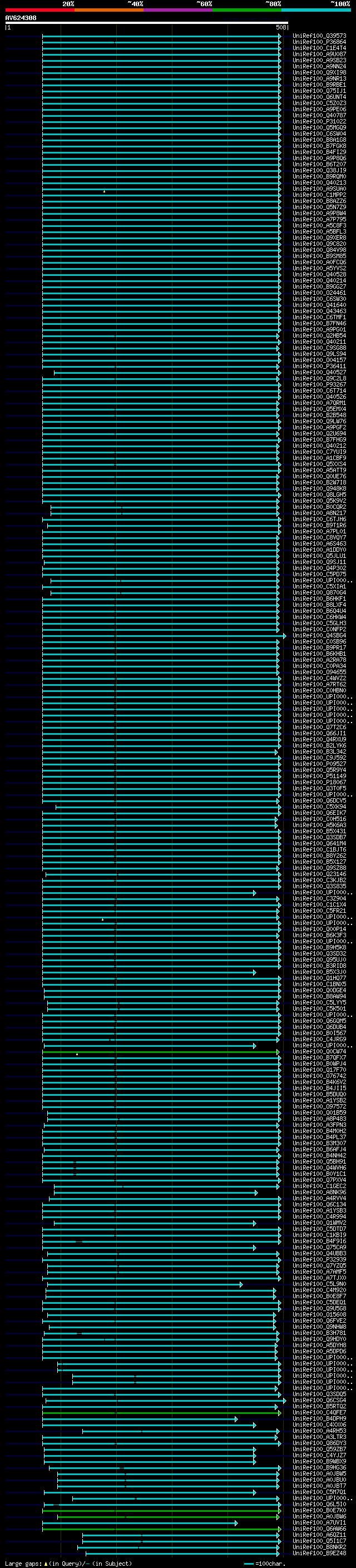Select hit UniRef100_C4QFE7
The height and width of the screenshot is (1568, 356).
click(x=319, y=1412)
